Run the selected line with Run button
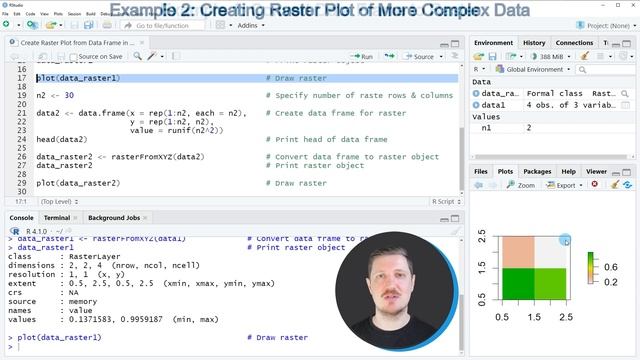Image resolution: width=640 pixels, height=360 pixels. (362, 56)
